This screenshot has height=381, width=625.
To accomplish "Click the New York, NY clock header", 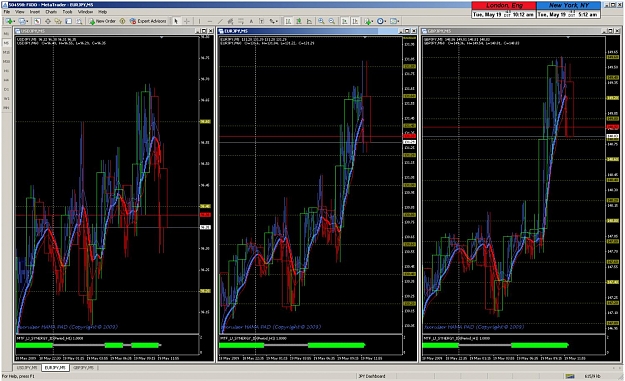I will tap(568, 6).
